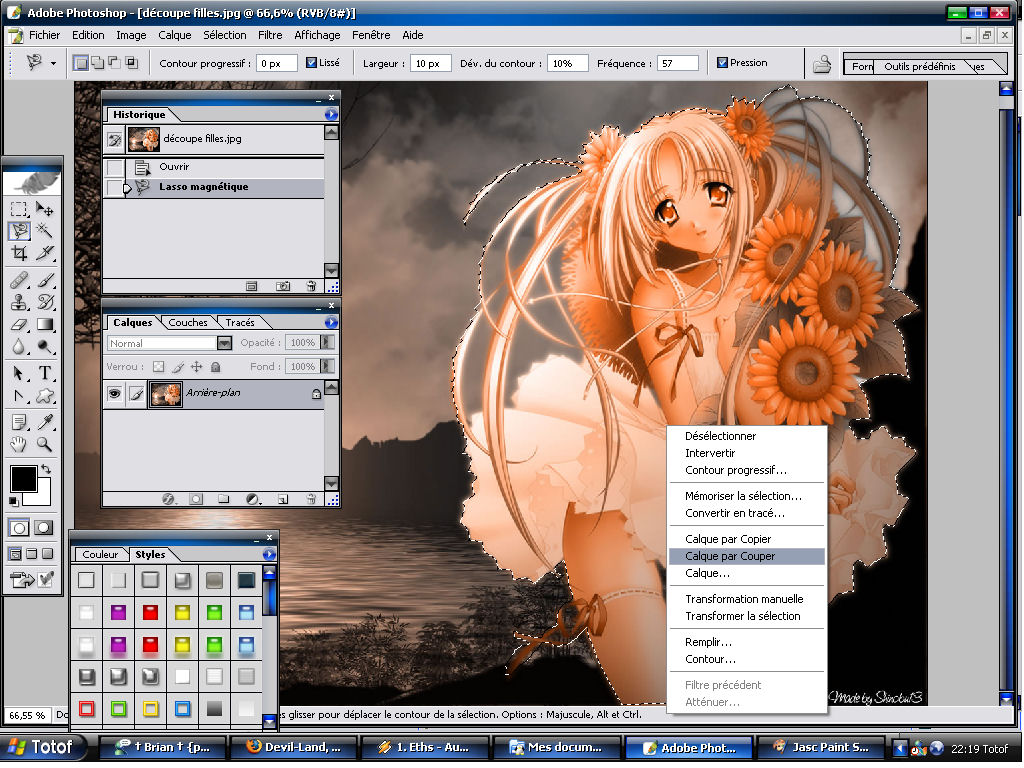Select the Pen tool
The width and height of the screenshot is (1024, 768).
click(x=19, y=395)
